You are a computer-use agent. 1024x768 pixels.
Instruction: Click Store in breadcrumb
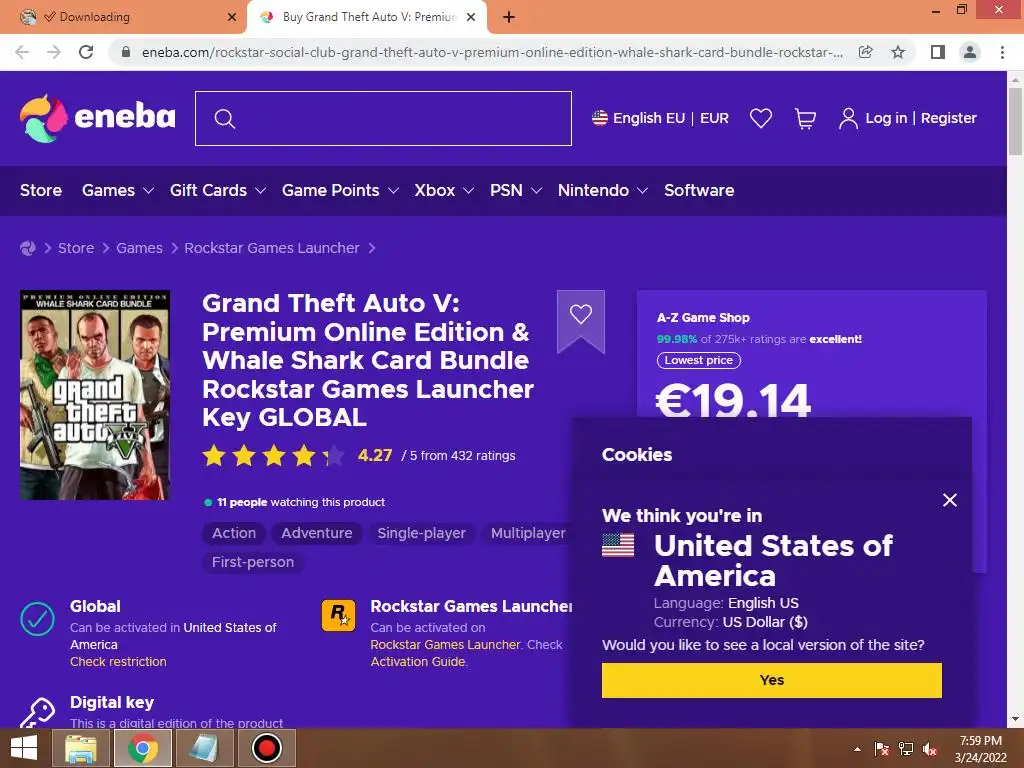pyautogui.click(x=76, y=248)
